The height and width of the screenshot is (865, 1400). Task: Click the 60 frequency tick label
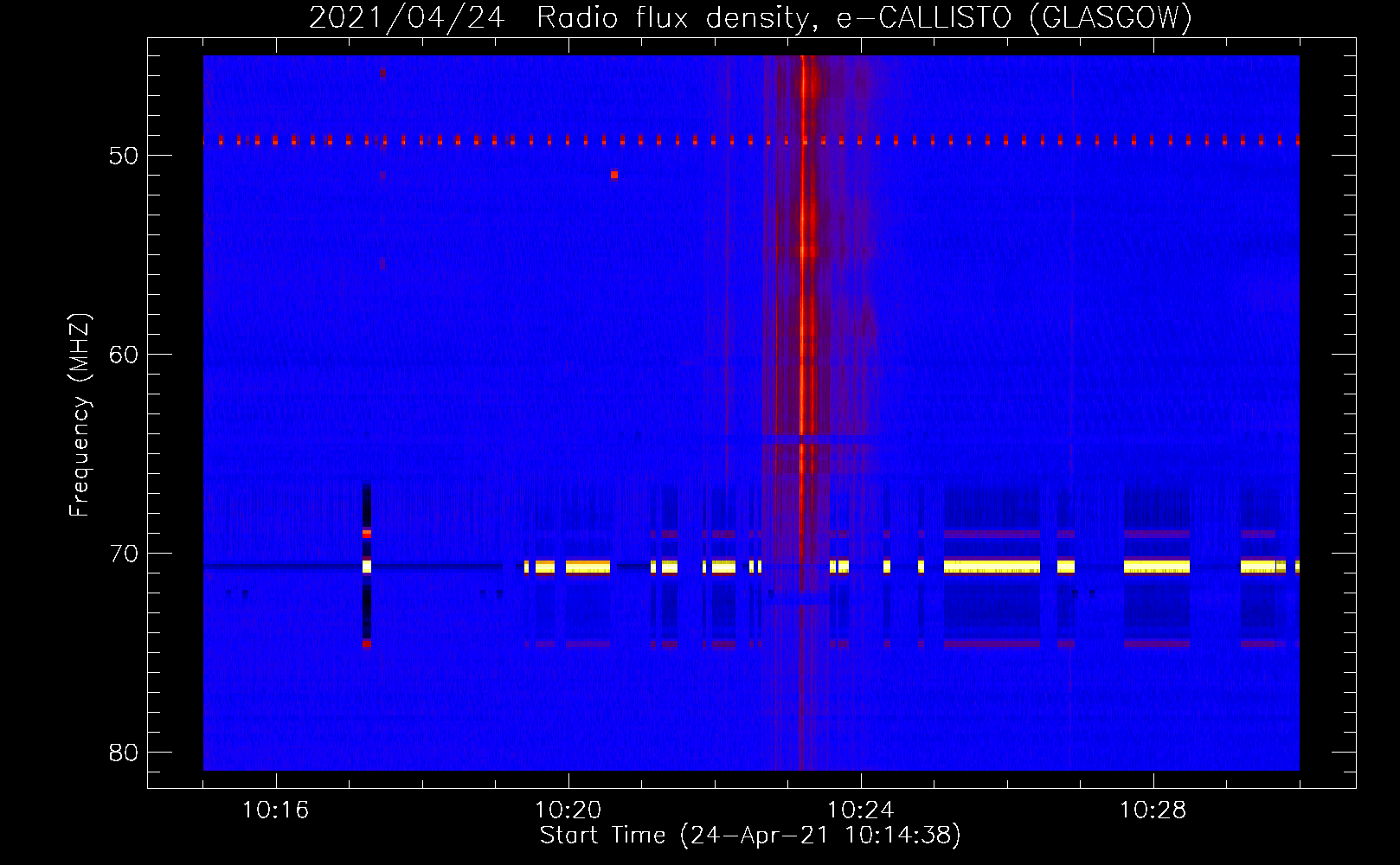click(124, 355)
